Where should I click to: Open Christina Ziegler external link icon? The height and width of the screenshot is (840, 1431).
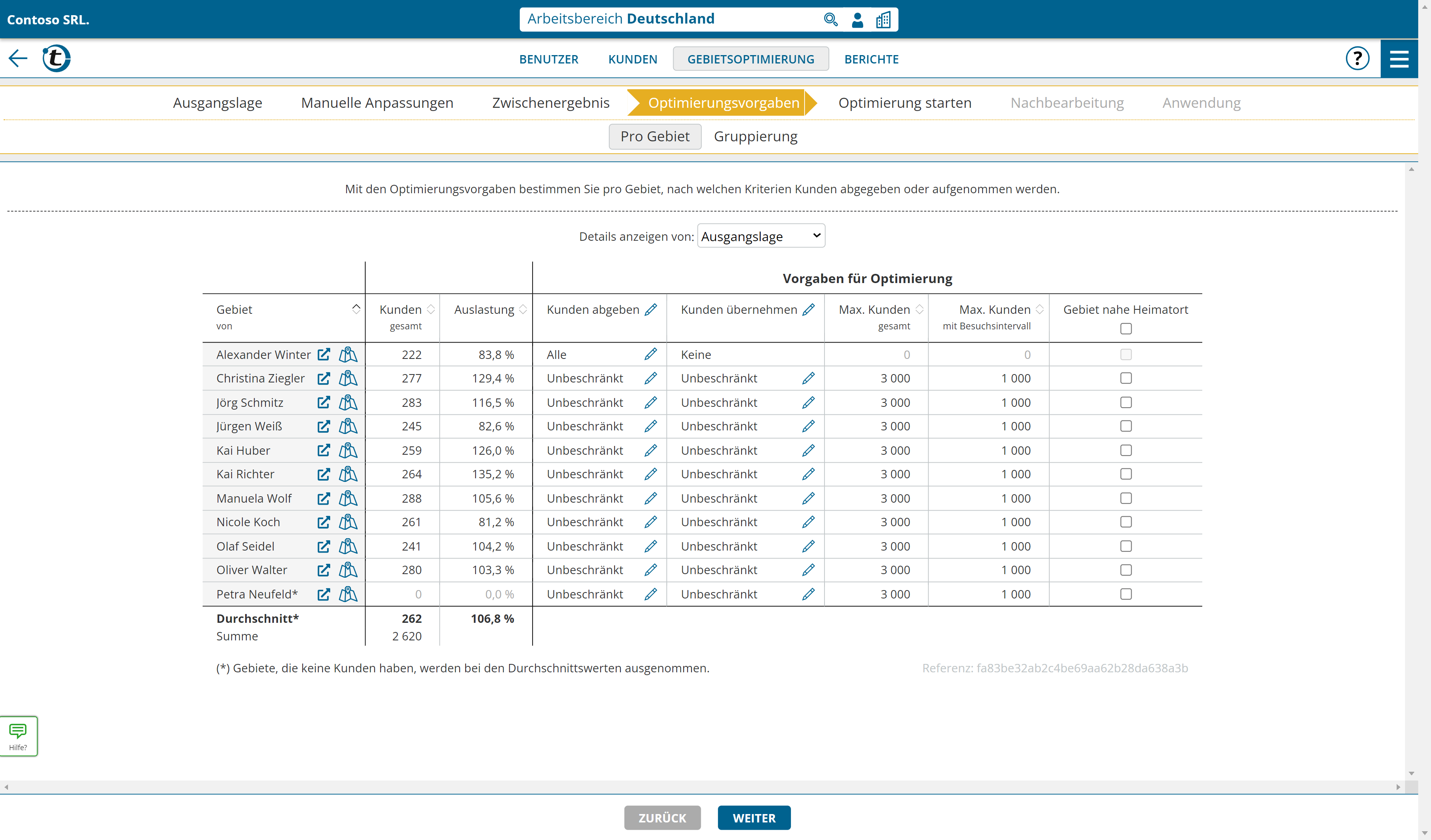(x=324, y=378)
